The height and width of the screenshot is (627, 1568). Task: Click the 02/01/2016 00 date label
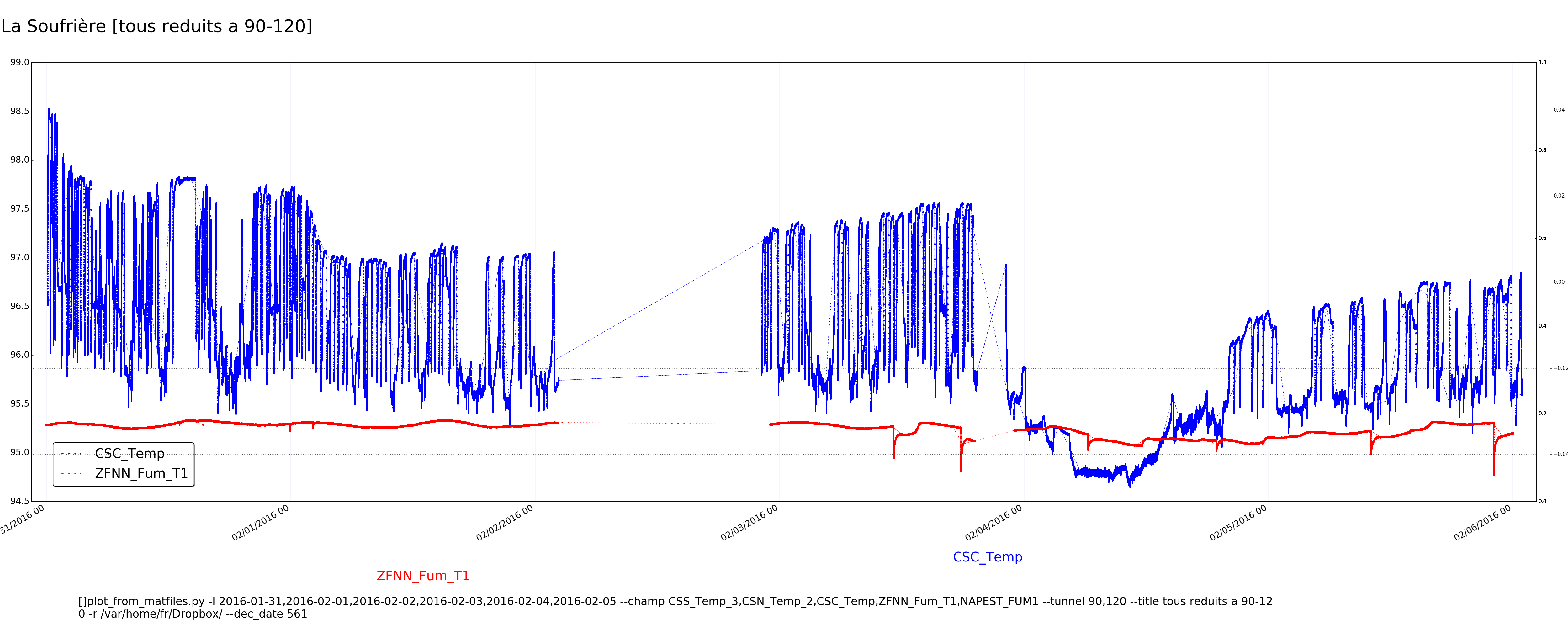[x=261, y=523]
